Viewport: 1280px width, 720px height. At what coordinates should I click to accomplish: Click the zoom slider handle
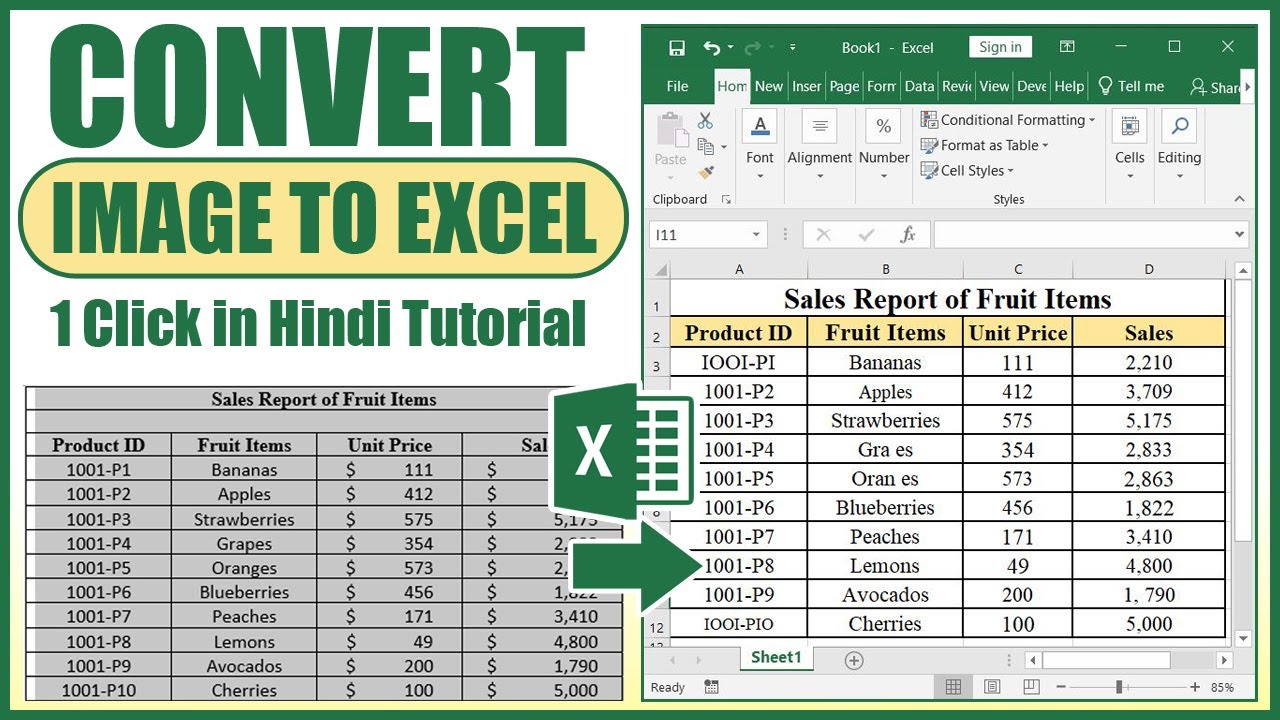click(1119, 687)
